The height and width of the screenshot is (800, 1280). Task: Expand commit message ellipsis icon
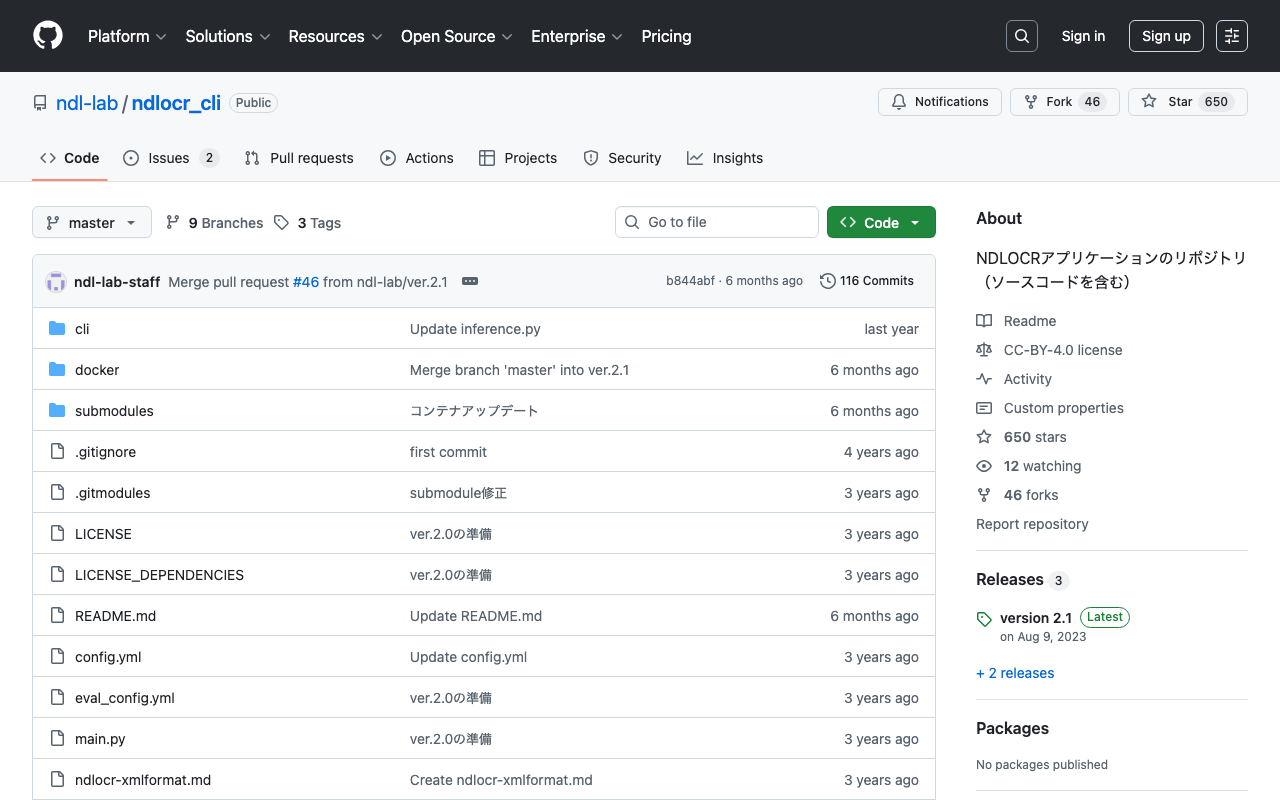coord(470,282)
